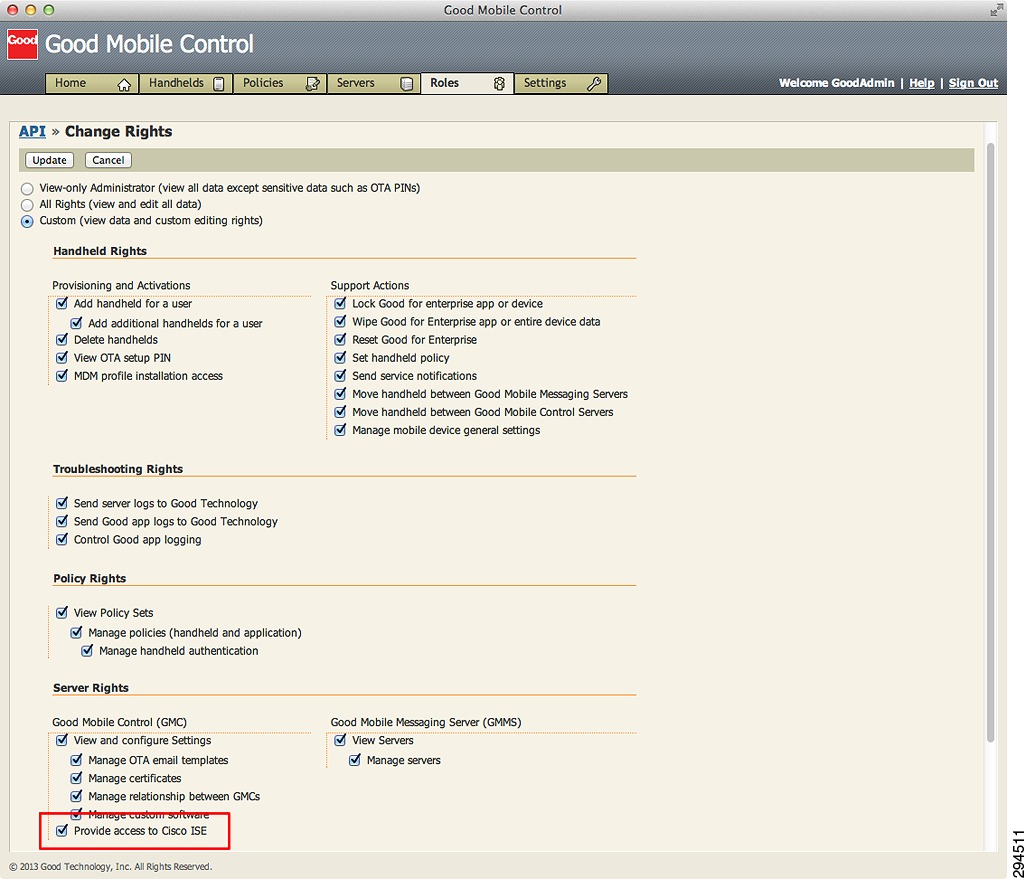
Task: Toggle Lock Good for enterprise app checkbox
Action: click(x=340, y=303)
